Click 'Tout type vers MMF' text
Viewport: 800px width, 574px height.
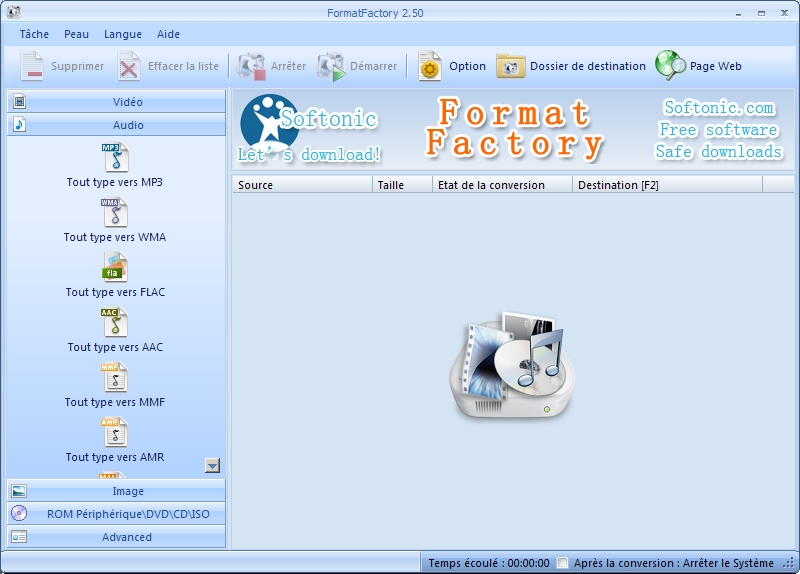click(x=115, y=403)
